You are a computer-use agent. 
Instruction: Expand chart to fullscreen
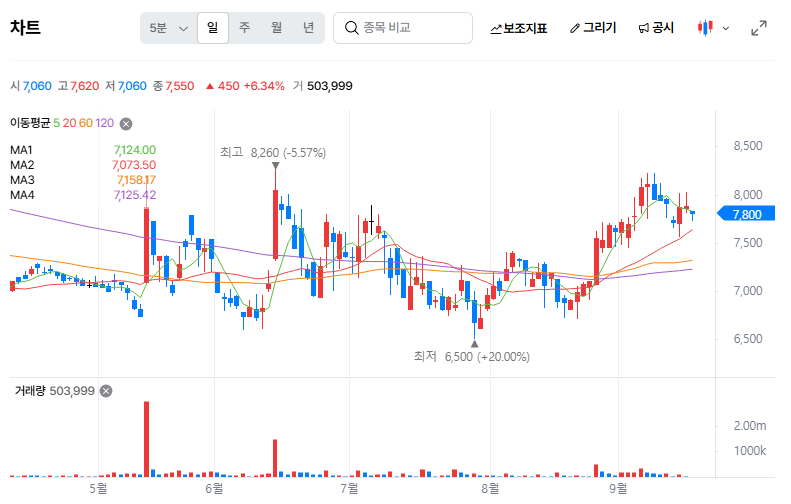[x=759, y=28]
